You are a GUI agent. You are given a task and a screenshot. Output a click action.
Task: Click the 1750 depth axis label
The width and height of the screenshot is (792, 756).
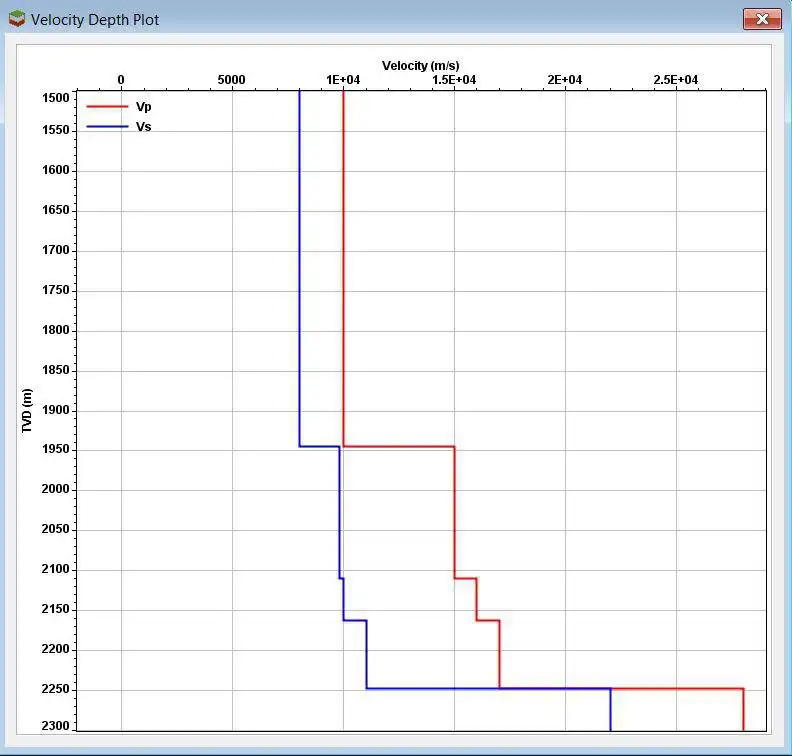56,290
